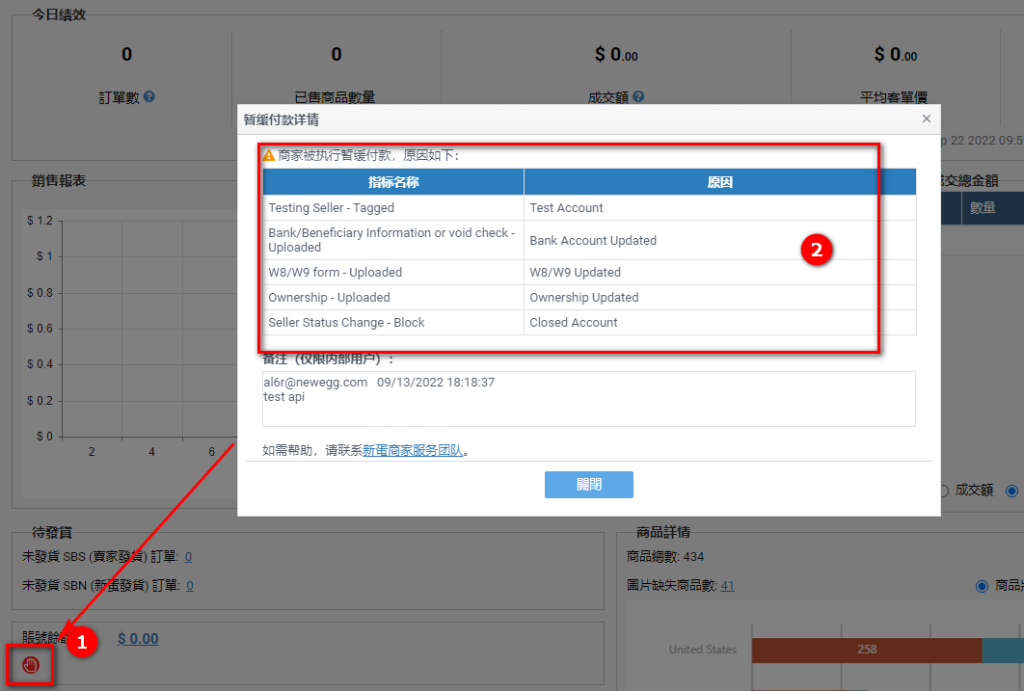Click the $ 0.00 account balance link

(138, 637)
